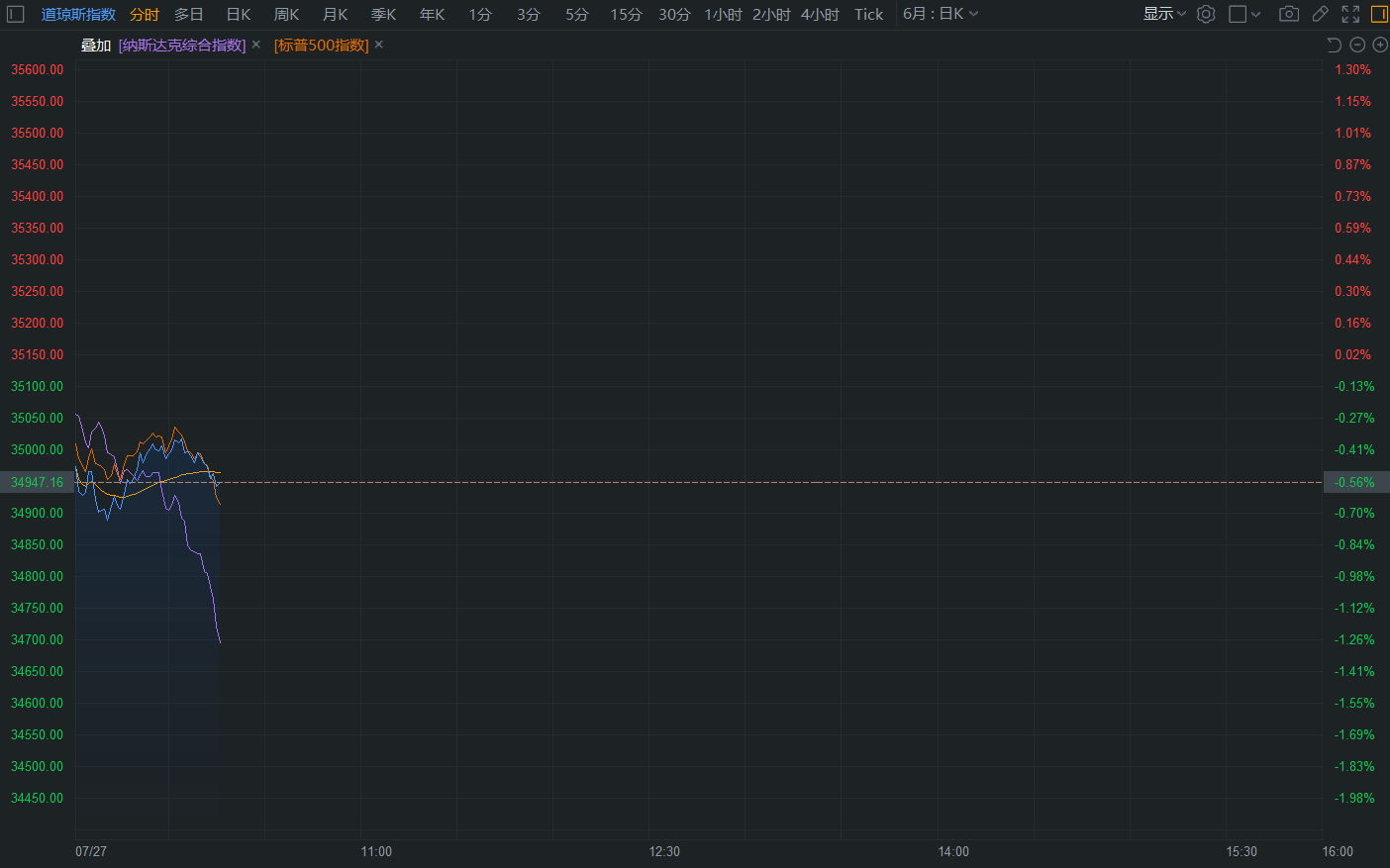Toggle the left sidebar panel icon
Viewport: 1390px width, 868px height.
point(16,14)
